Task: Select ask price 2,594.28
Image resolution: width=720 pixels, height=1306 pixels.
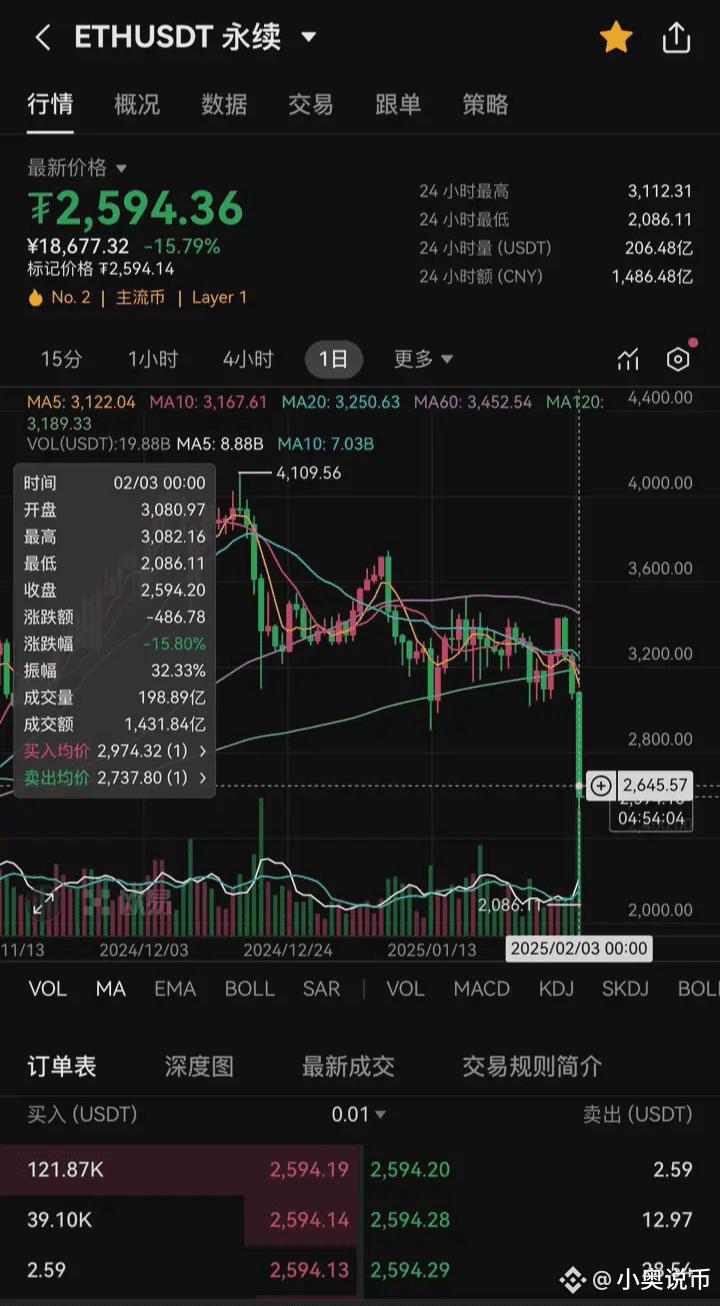Action: point(410,1220)
